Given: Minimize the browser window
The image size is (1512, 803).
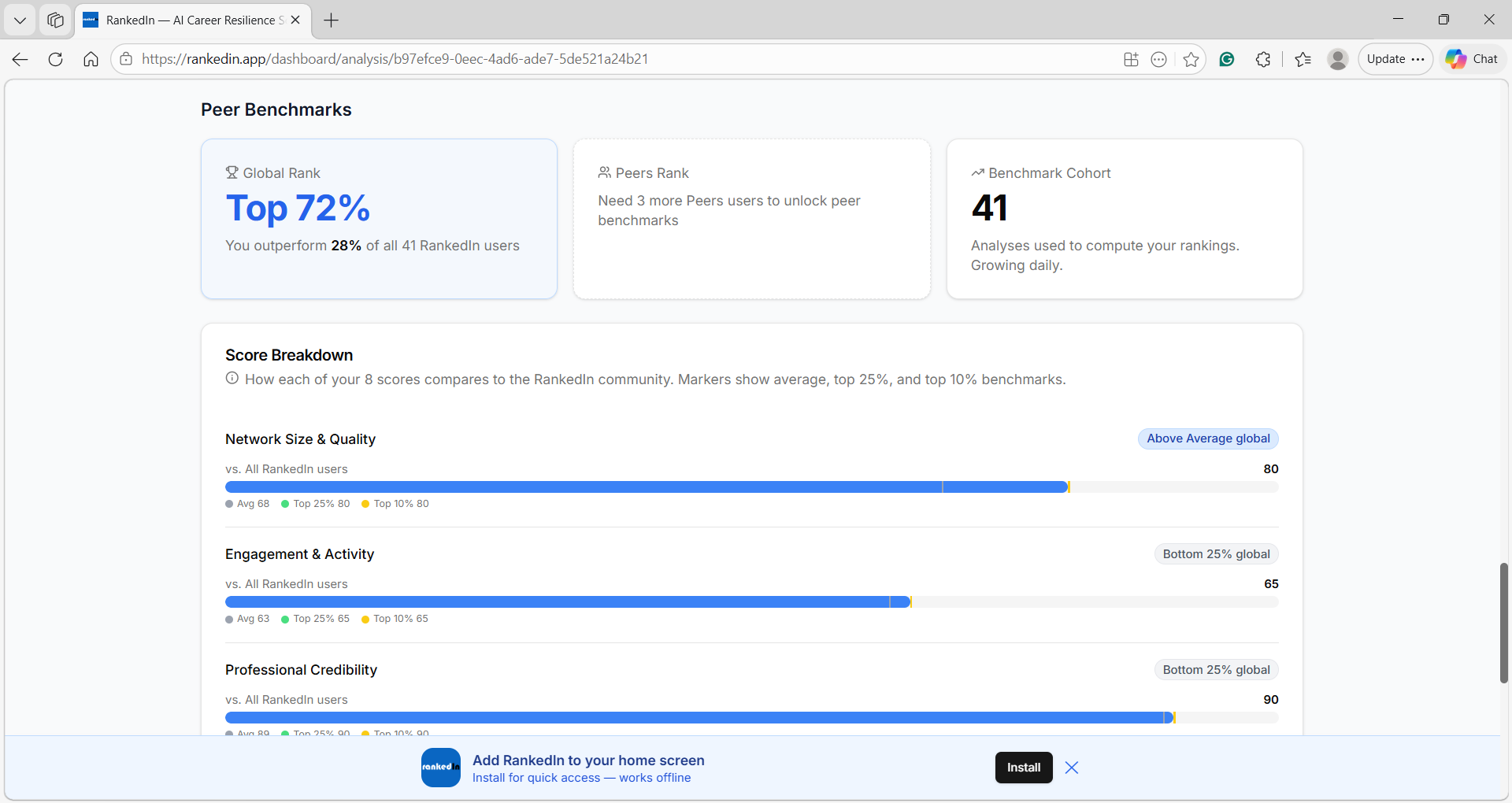Looking at the screenshot, I should pyautogui.click(x=1399, y=20).
